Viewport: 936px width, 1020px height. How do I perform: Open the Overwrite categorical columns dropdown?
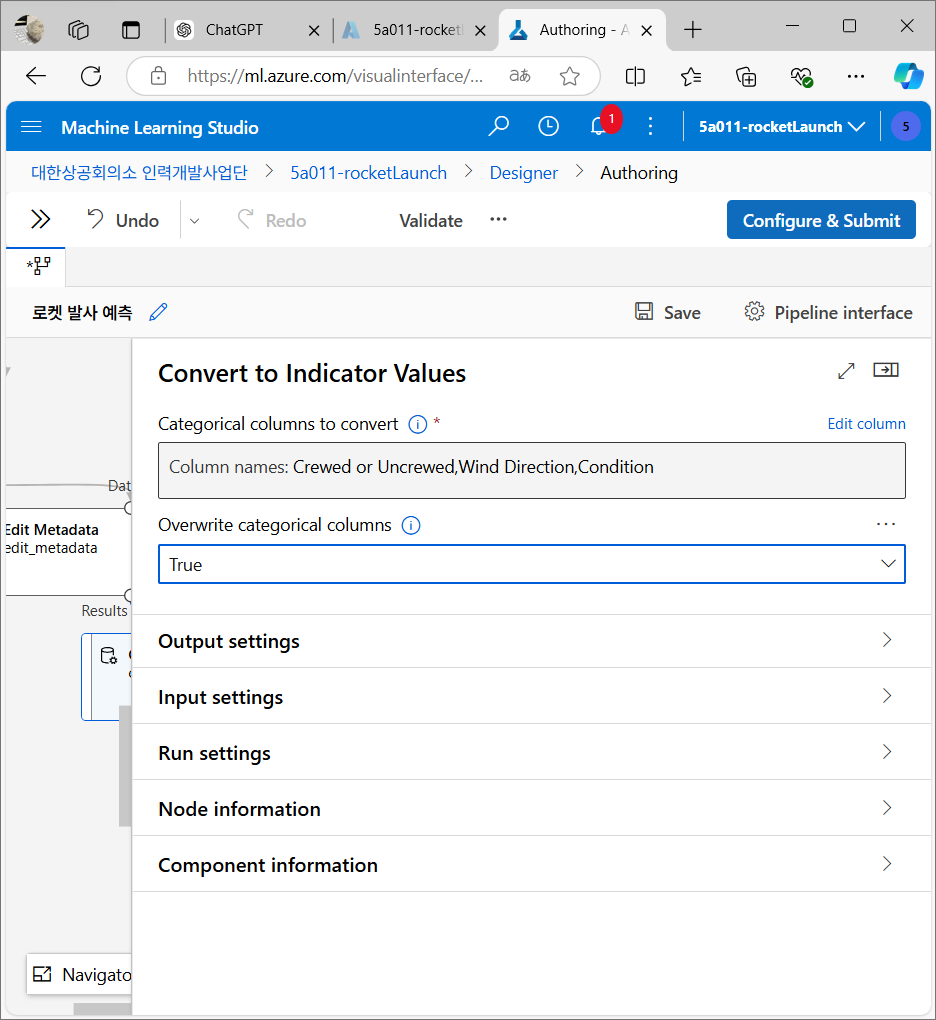click(532, 564)
